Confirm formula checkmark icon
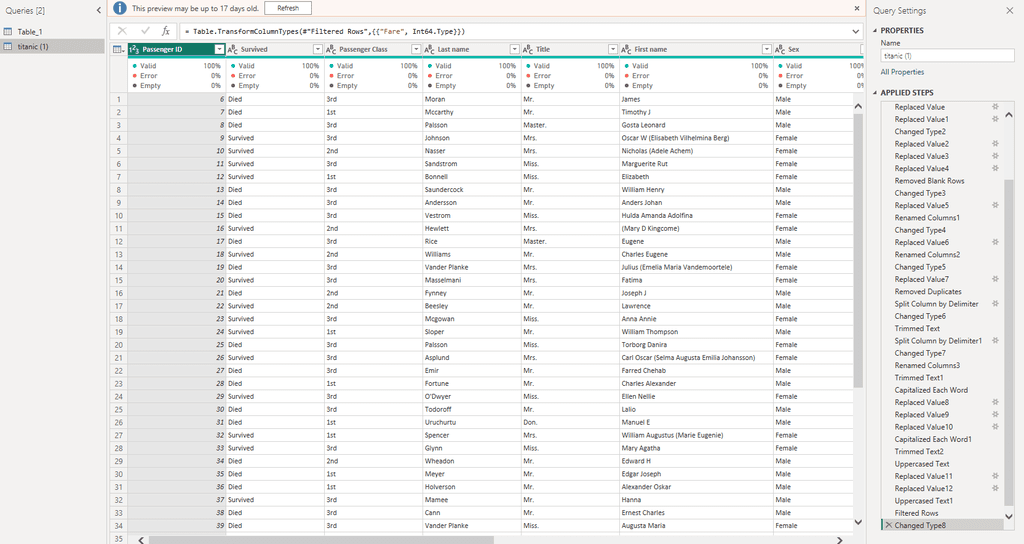The image size is (1024, 544). point(145,31)
